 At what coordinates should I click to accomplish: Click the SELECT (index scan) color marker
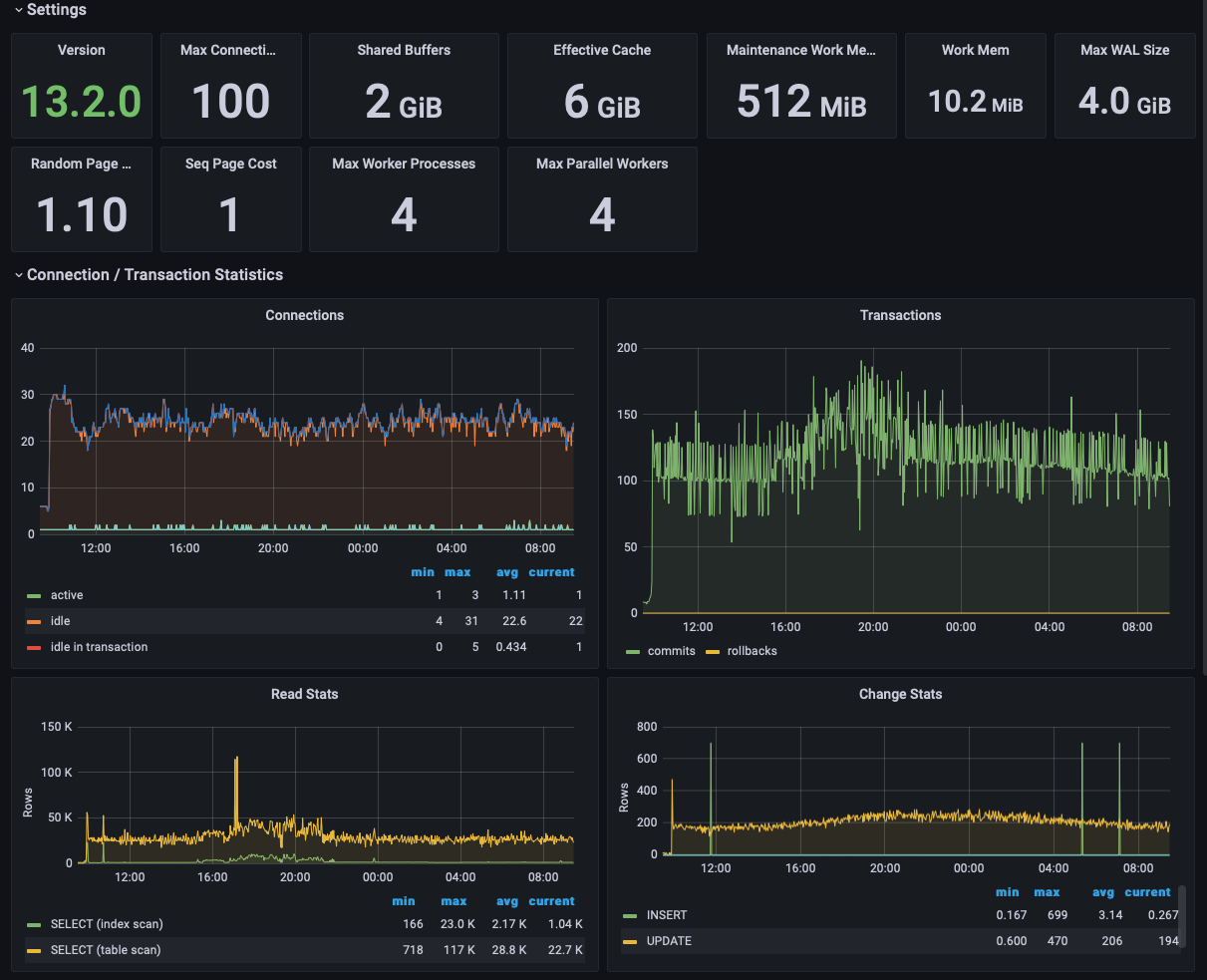click(x=34, y=924)
